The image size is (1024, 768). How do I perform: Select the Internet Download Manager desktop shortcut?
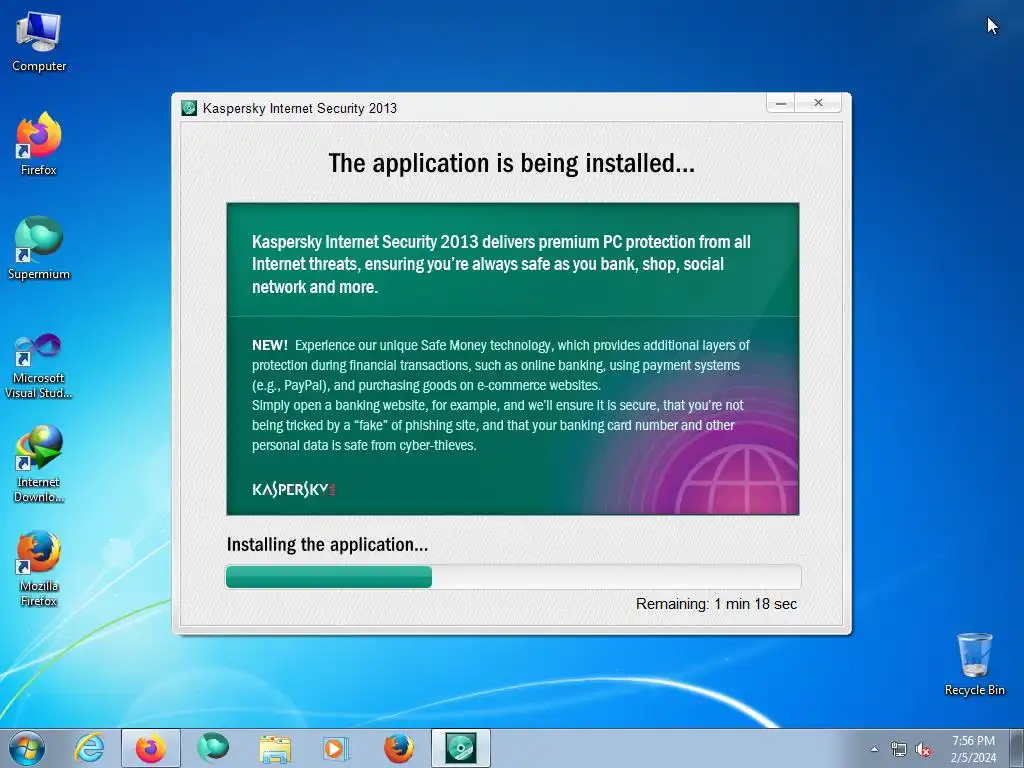39,464
